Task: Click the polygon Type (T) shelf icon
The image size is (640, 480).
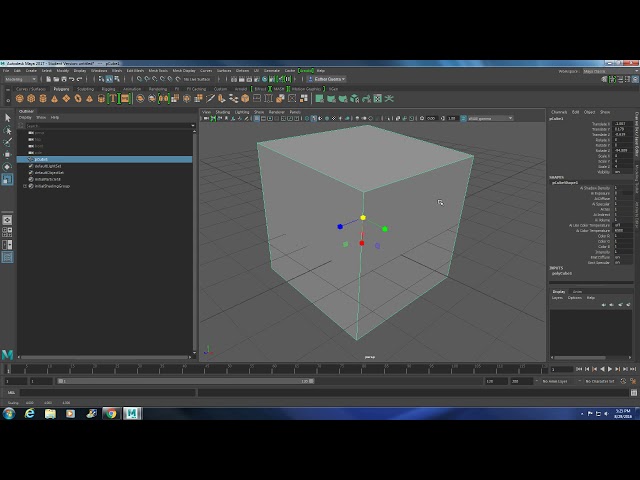Action: click(113, 98)
